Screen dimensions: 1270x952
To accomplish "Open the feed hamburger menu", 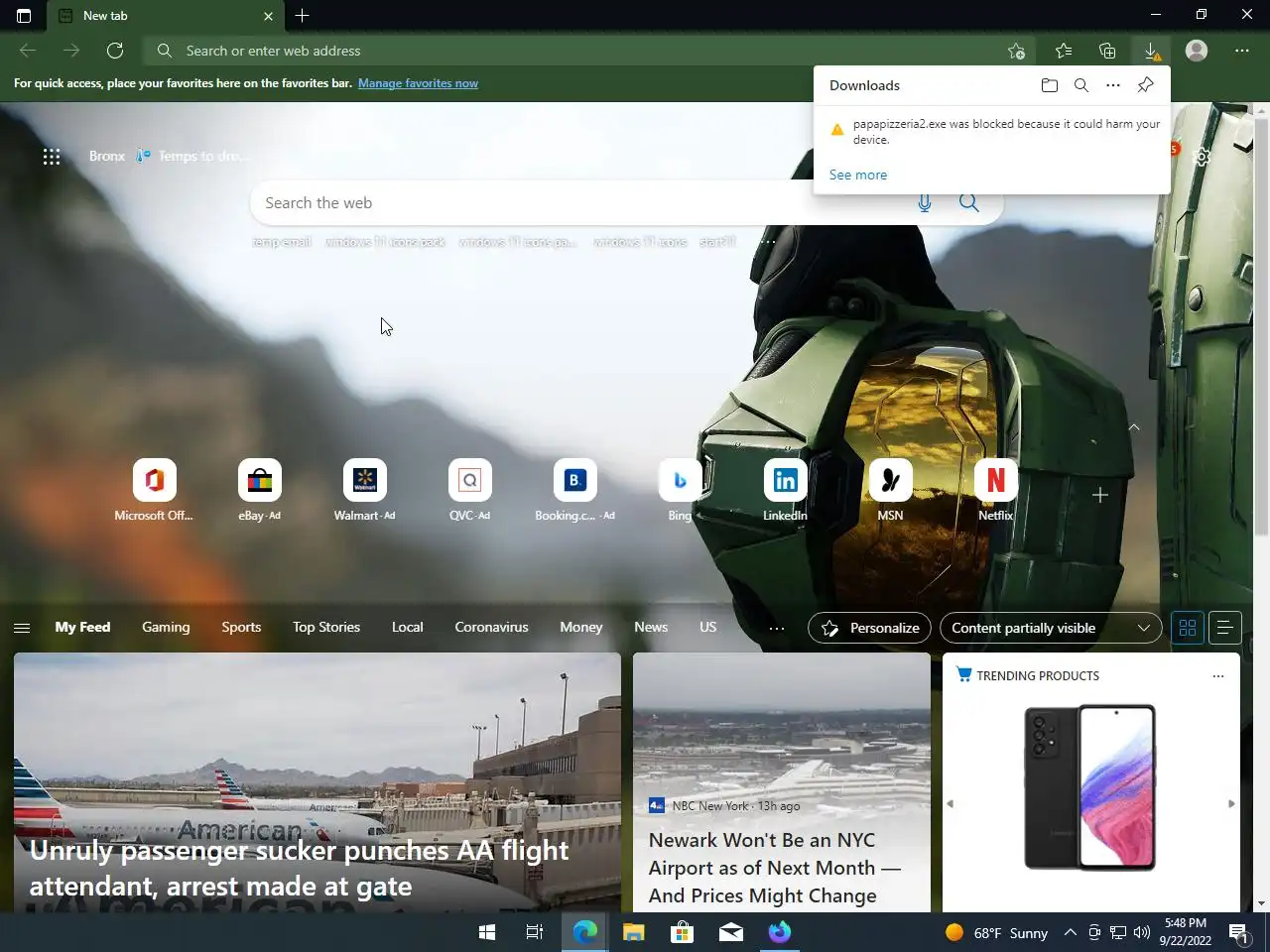I will coord(22,628).
